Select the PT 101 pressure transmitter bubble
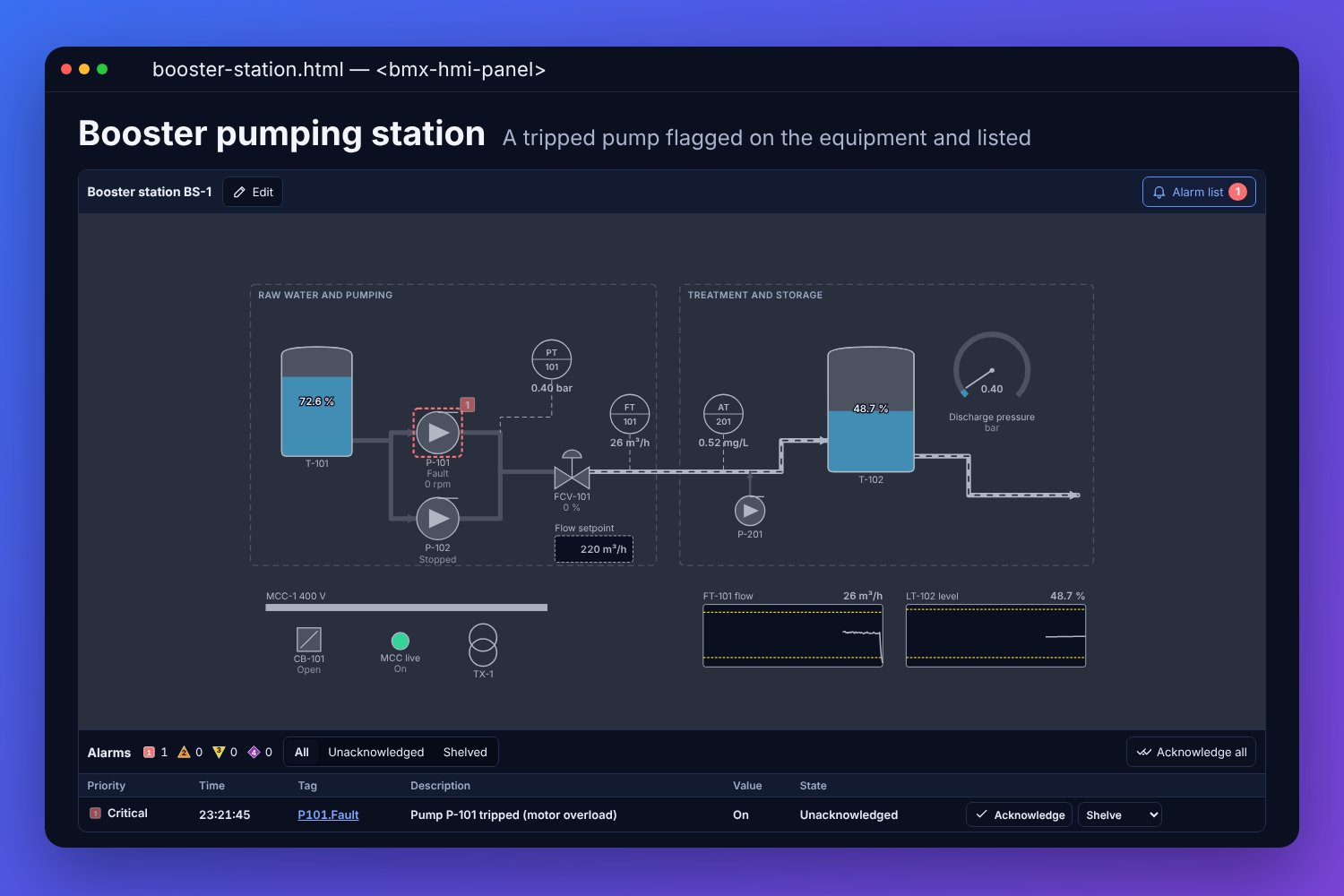The width and height of the screenshot is (1344, 896). pyautogui.click(x=552, y=359)
